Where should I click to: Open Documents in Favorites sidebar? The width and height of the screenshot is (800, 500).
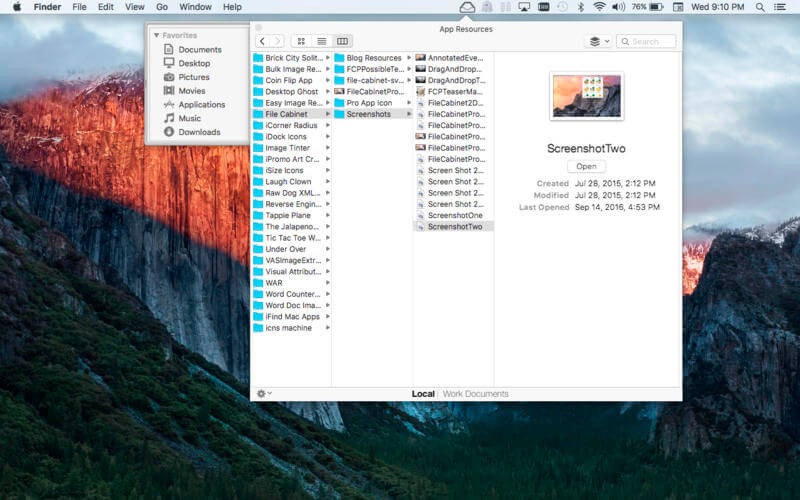pos(199,49)
